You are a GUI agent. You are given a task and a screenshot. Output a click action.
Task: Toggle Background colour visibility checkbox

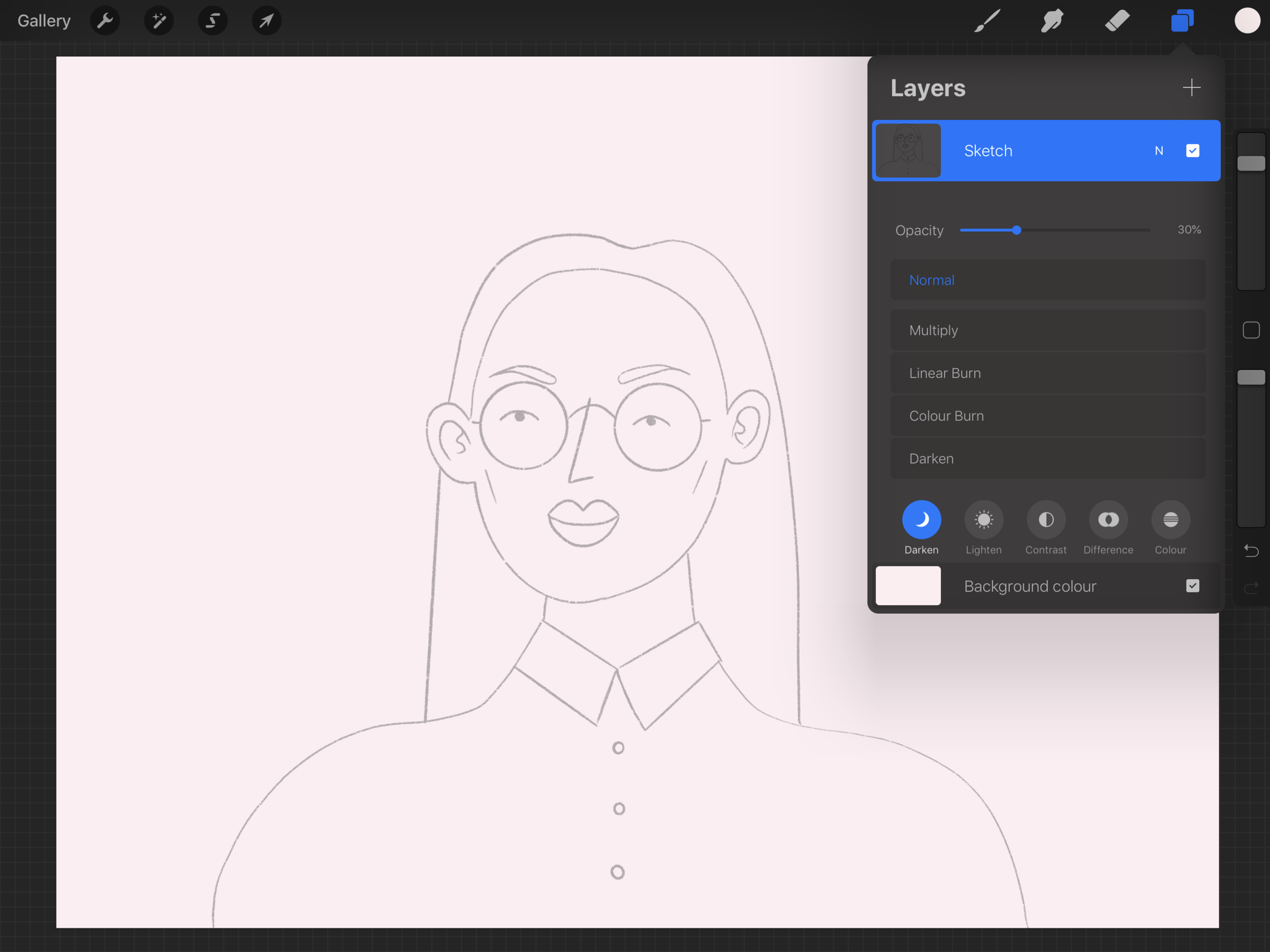[1192, 586]
